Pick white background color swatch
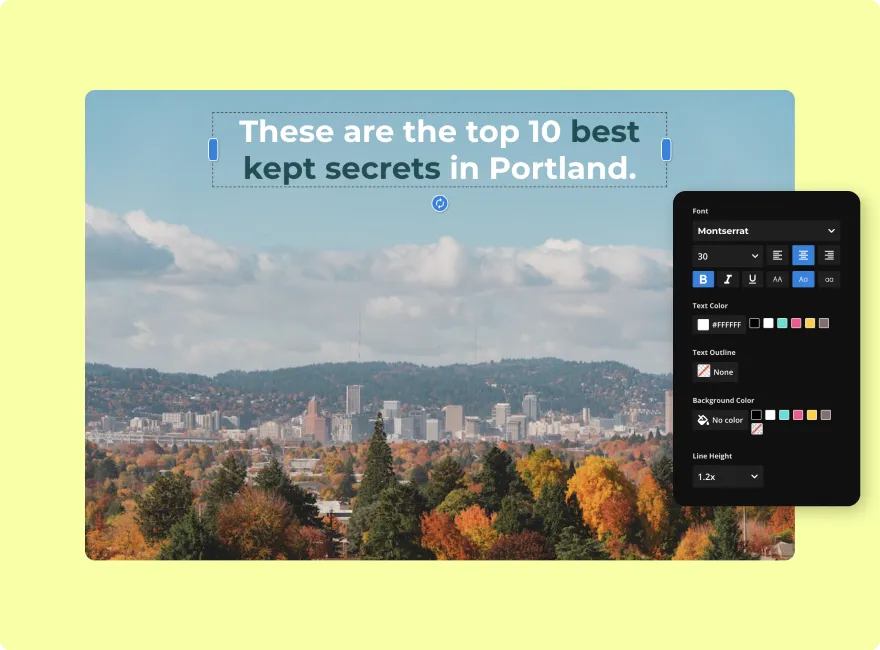 click(x=771, y=415)
